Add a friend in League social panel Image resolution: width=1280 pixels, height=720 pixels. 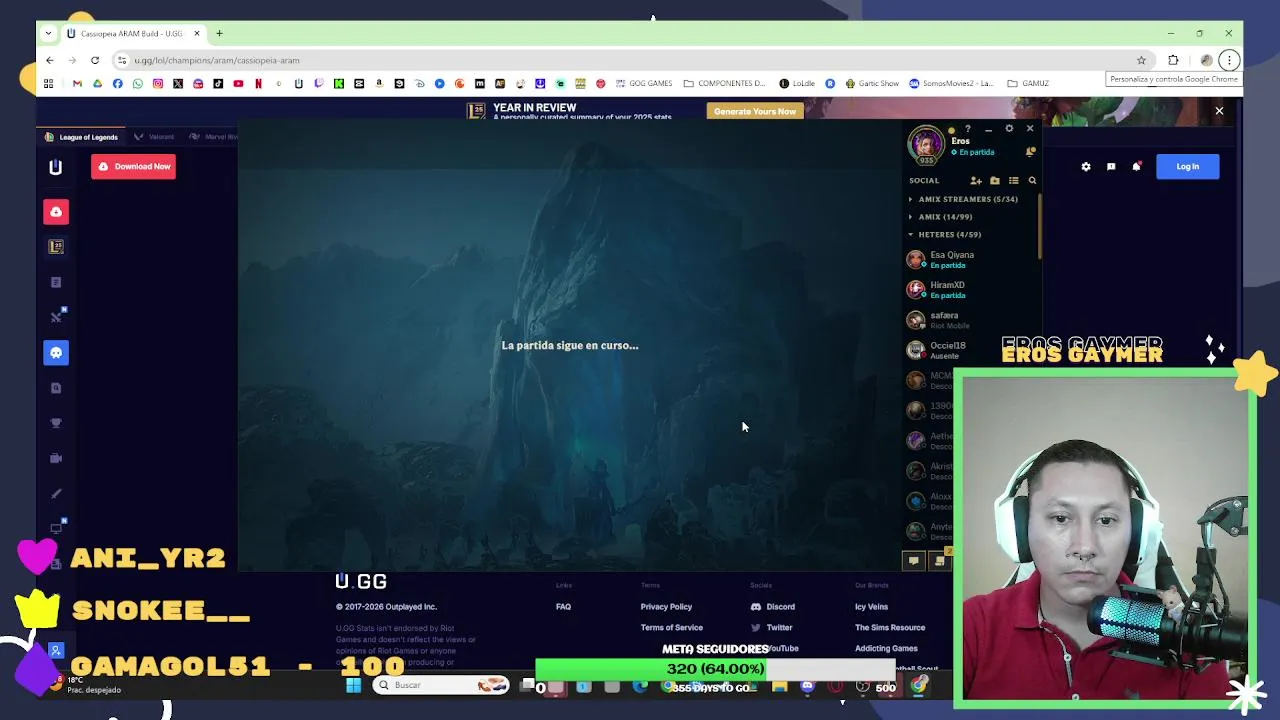976,181
